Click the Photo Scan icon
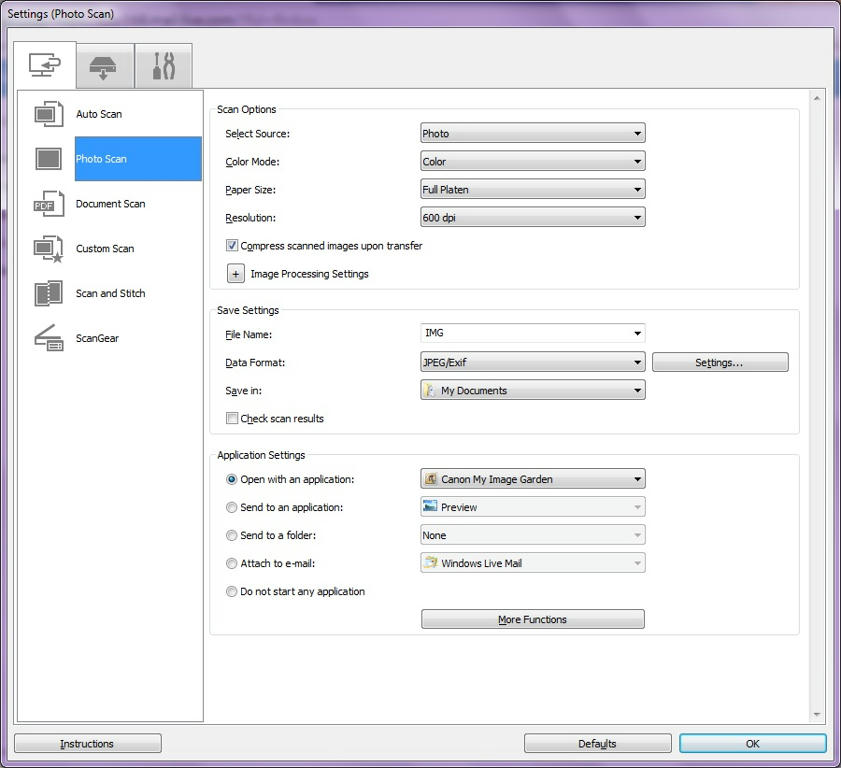841x768 pixels. click(x=48, y=159)
